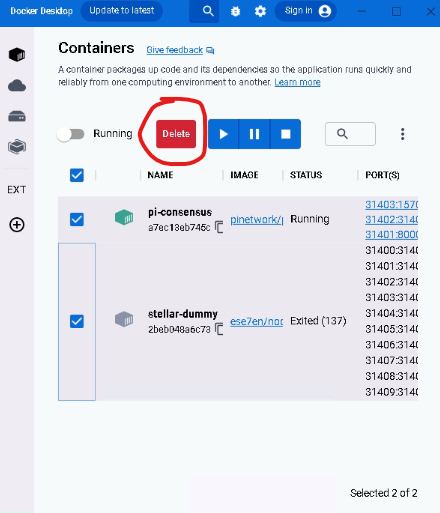Click the stellar-dummy port entry 31405:314

(392, 329)
